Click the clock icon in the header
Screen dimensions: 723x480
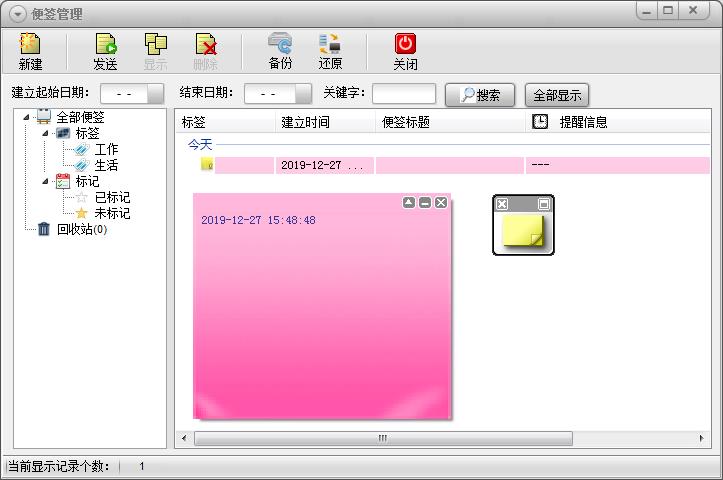[x=540, y=122]
